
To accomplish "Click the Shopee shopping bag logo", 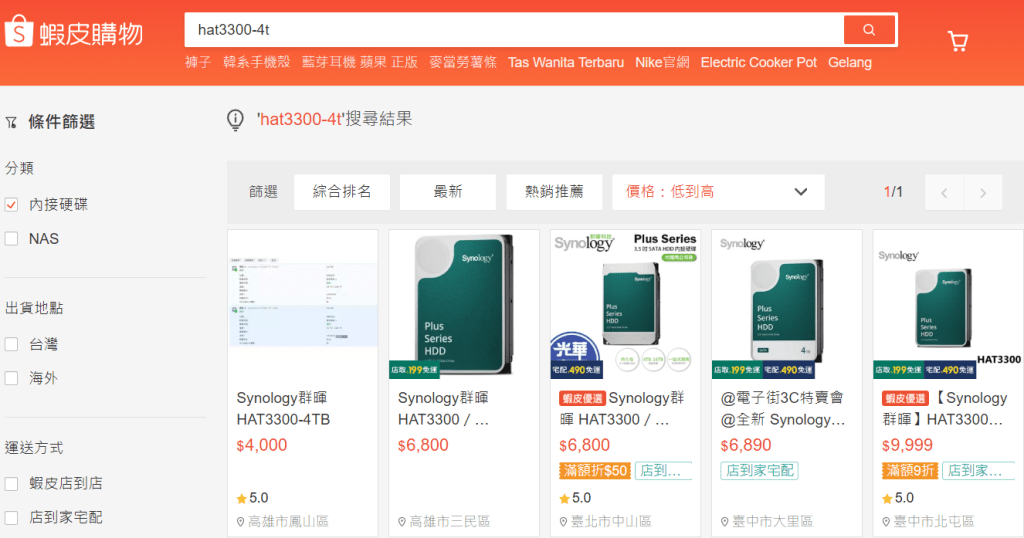I will pos(20,32).
